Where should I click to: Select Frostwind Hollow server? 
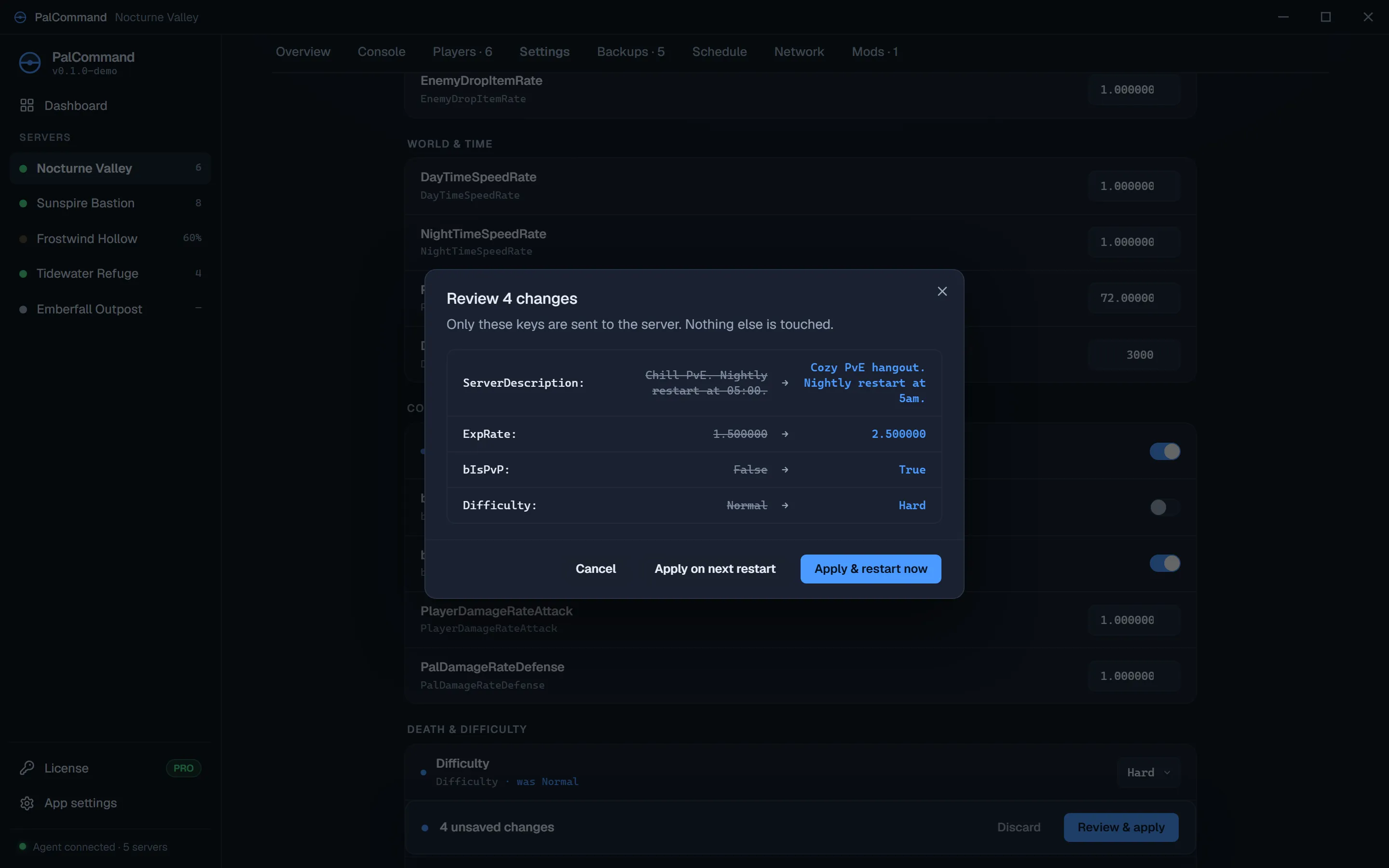[x=109, y=238]
